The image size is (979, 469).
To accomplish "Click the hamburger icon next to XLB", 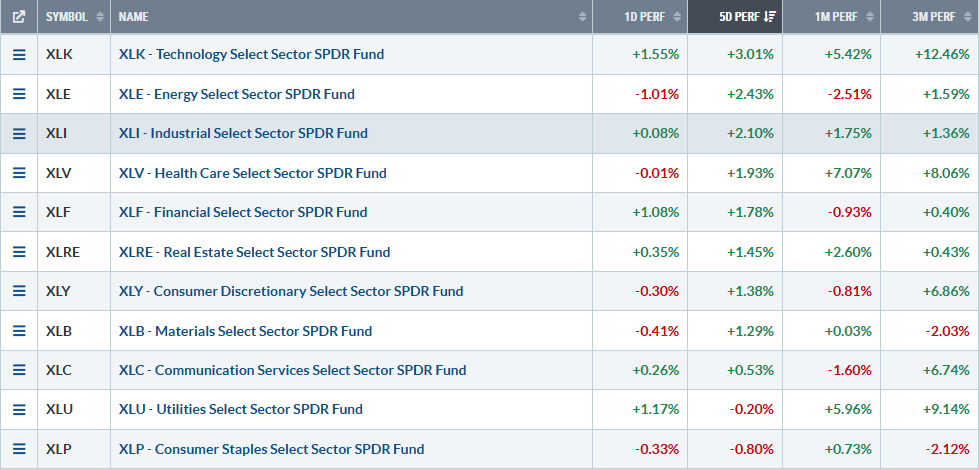I will tap(19, 331).
